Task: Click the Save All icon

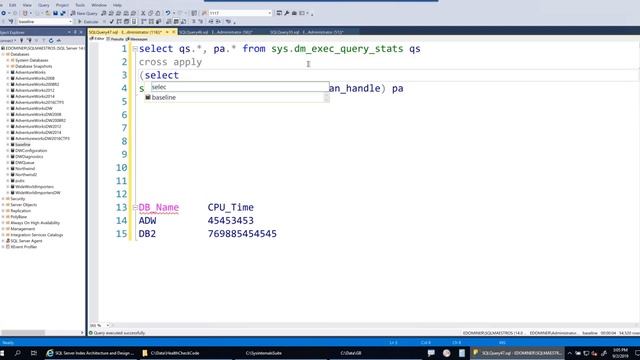Action: tap(62, 13)
